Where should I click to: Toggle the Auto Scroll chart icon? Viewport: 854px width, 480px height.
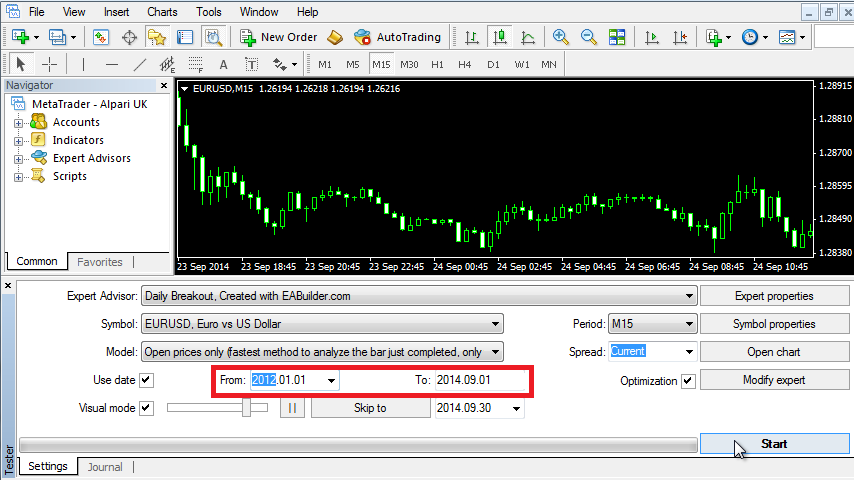tap(651, 37)
